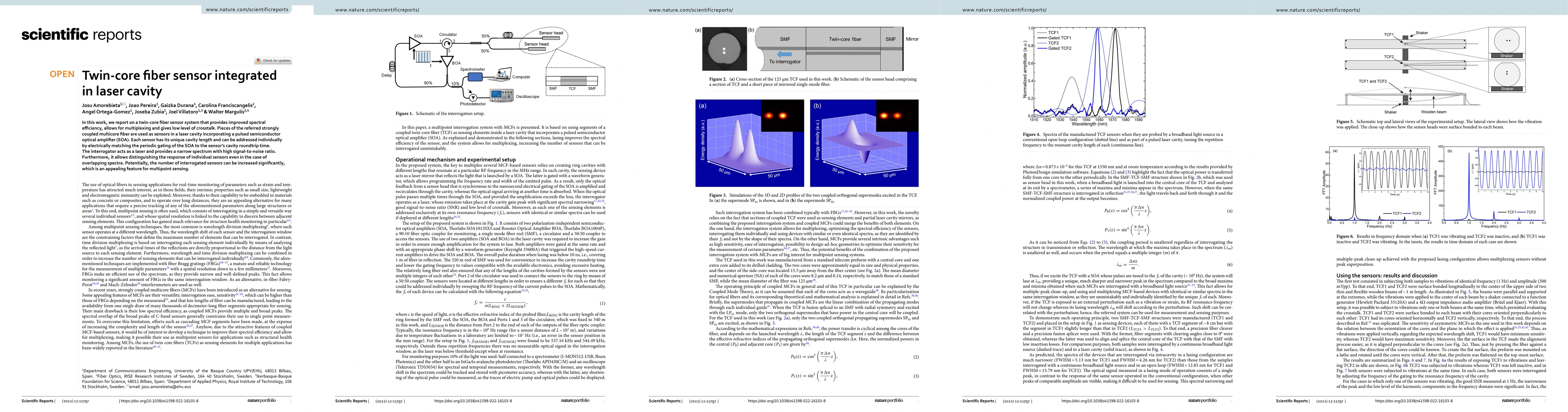The height and width of the screenshot is (412, 1568).
Task: Click the Figure 3(b) supermode 3D plot
Action: click(864, 143)
